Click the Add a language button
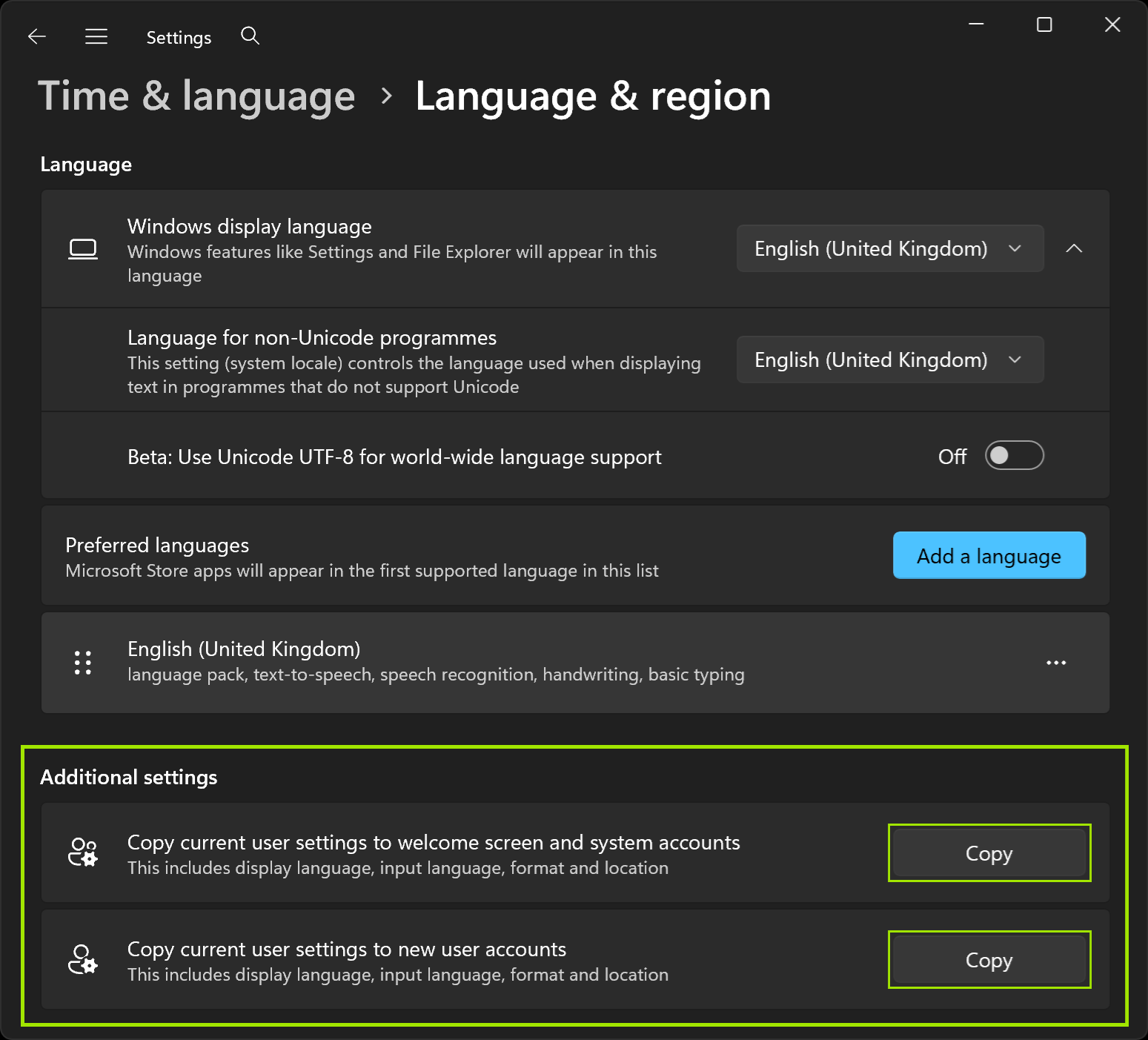The width and height of the screenshot is (1148, 1040). tap(989, 555)
